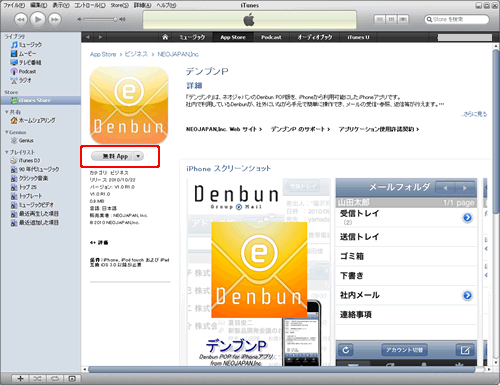Switch to grid view button
Screen dimensions: 500x385
(391, 19)
